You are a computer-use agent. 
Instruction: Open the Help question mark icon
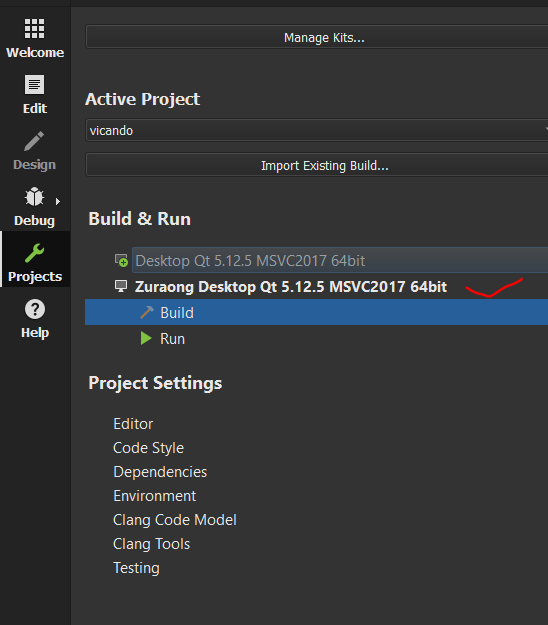[x=35, y=309]
